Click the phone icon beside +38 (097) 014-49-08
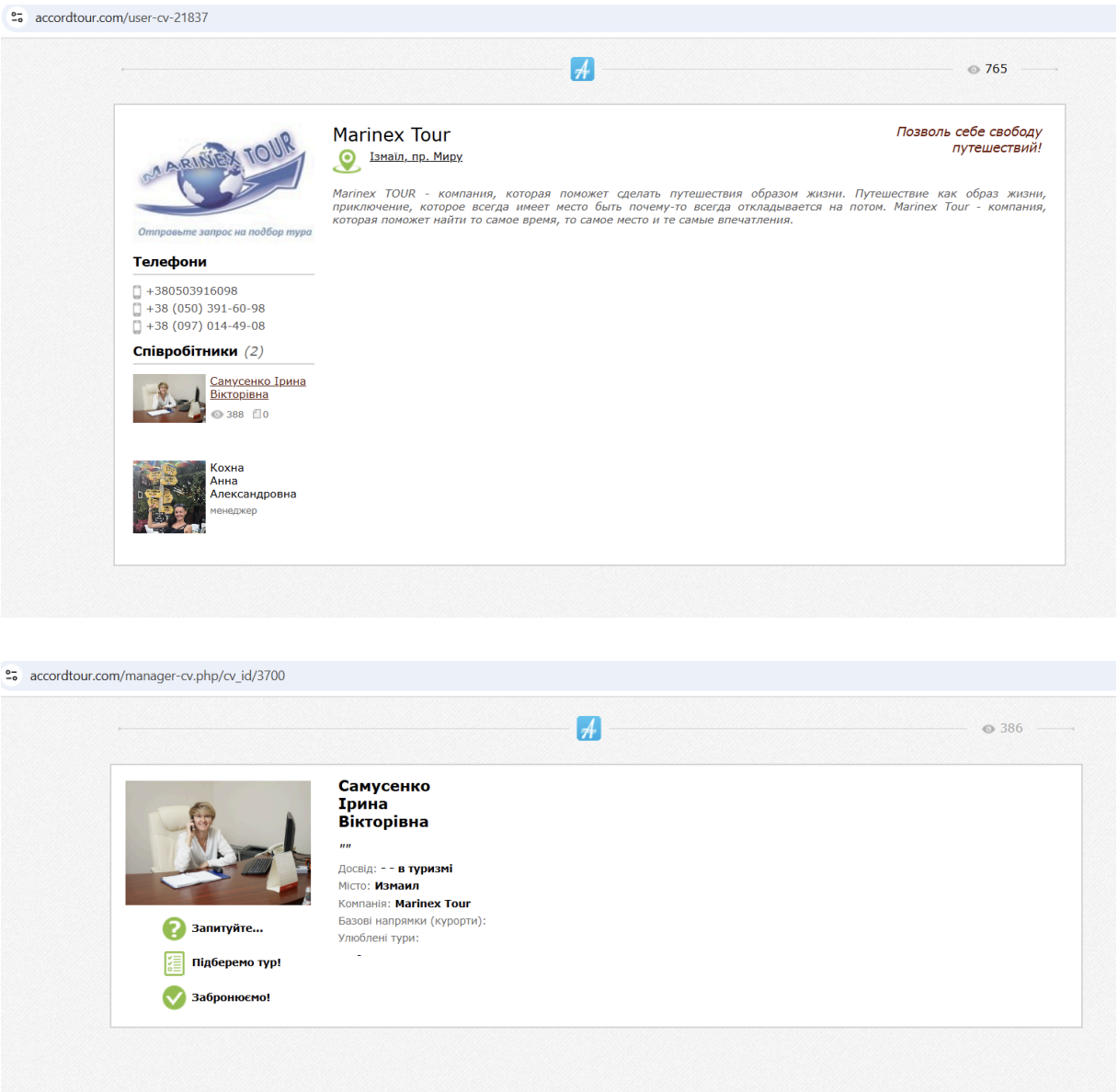Viewport: 1118px width, 1092px height. [x=137, y=326]
